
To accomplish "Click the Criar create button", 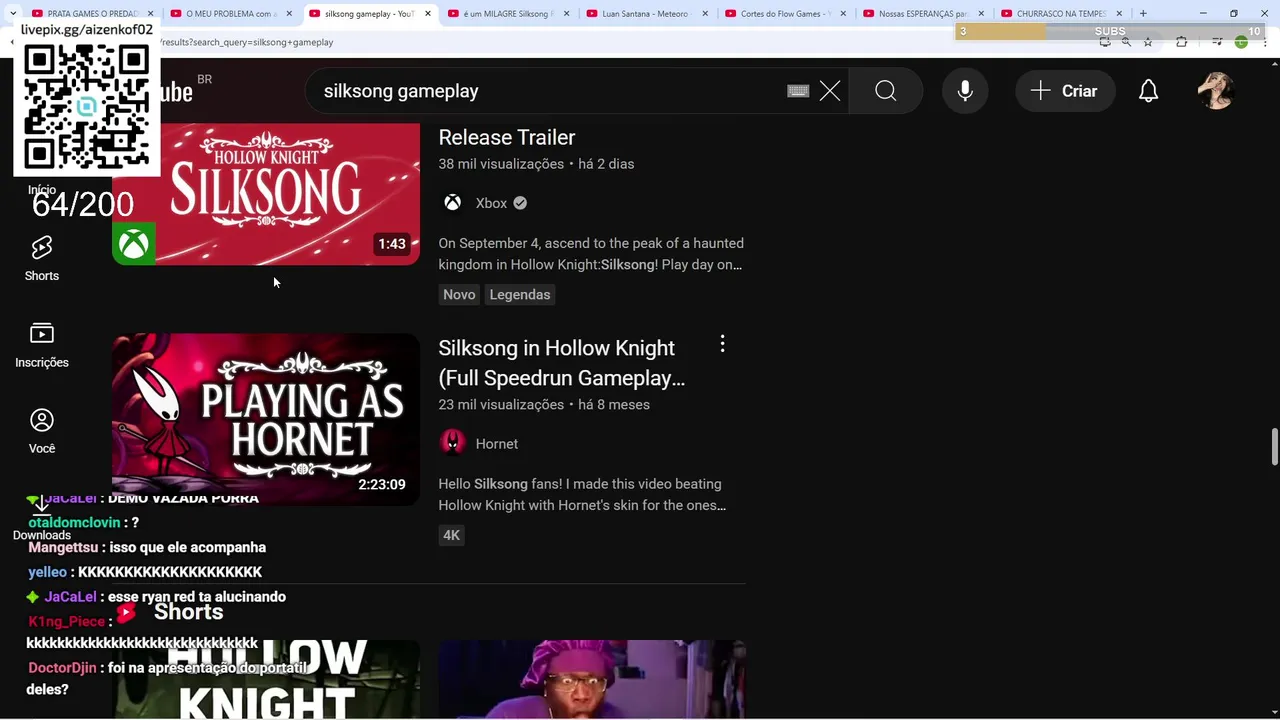I will [x=1065, y=91].
